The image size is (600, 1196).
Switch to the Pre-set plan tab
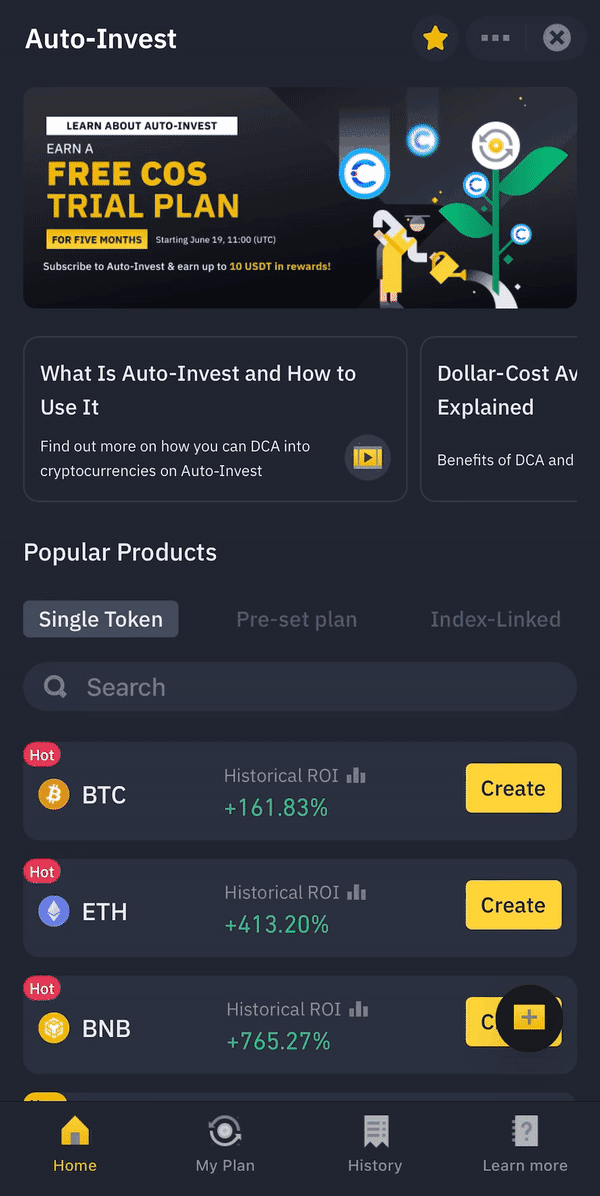296,619
